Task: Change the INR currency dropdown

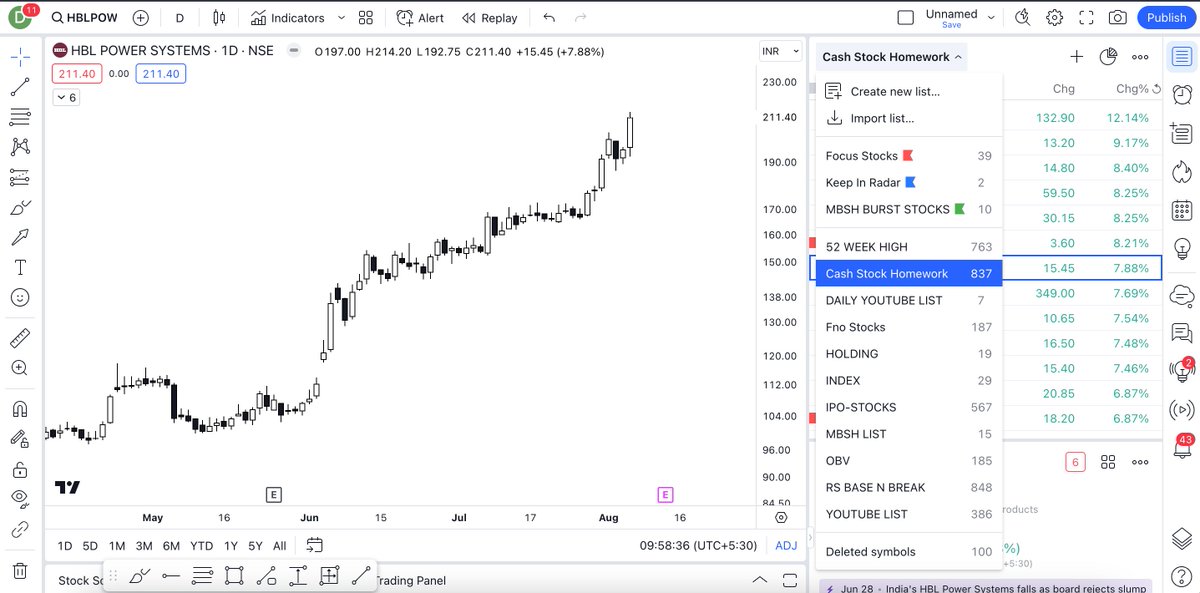Action: click(781, 51)
